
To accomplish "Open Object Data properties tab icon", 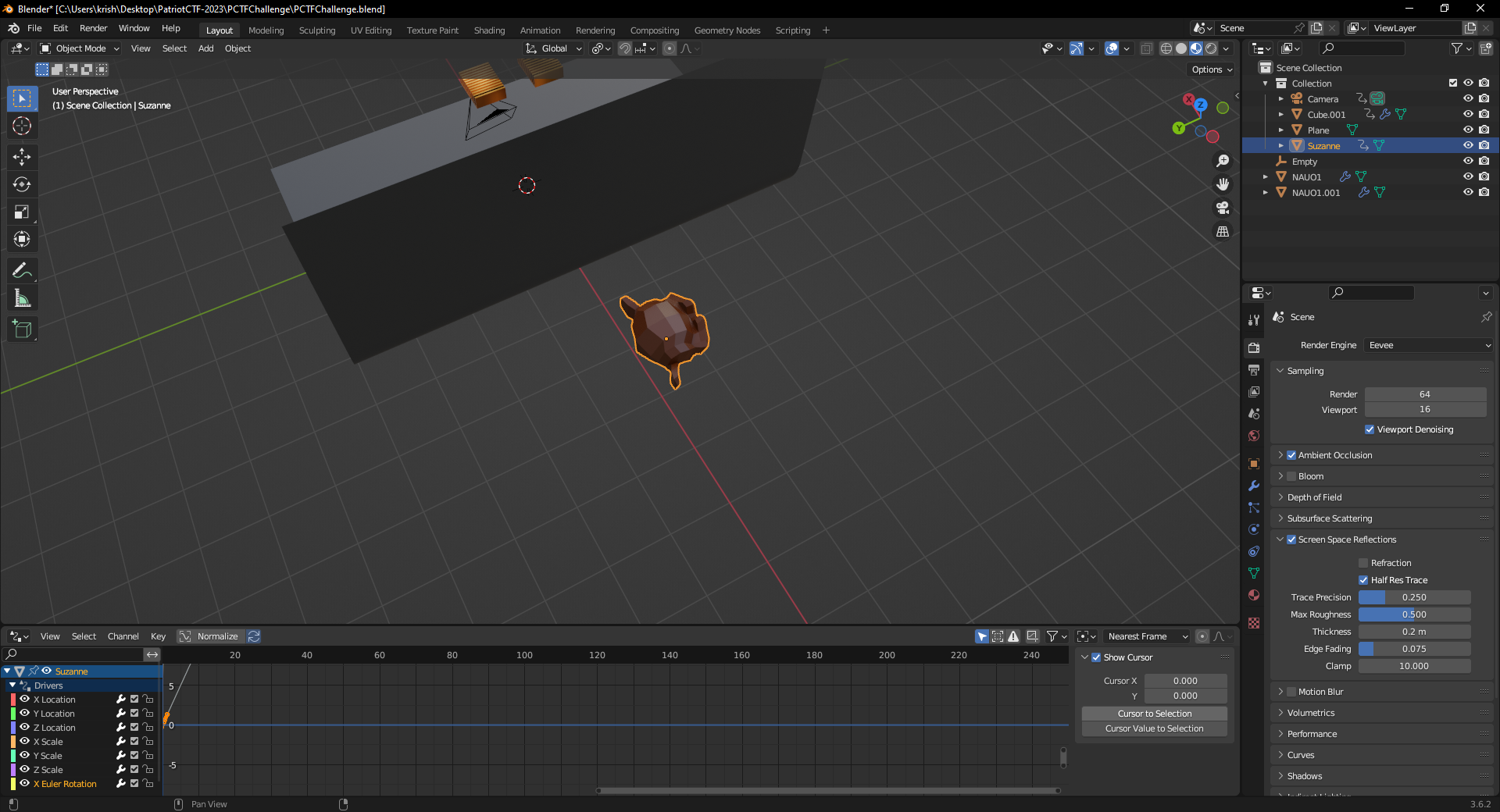I will coord(1254,573).
